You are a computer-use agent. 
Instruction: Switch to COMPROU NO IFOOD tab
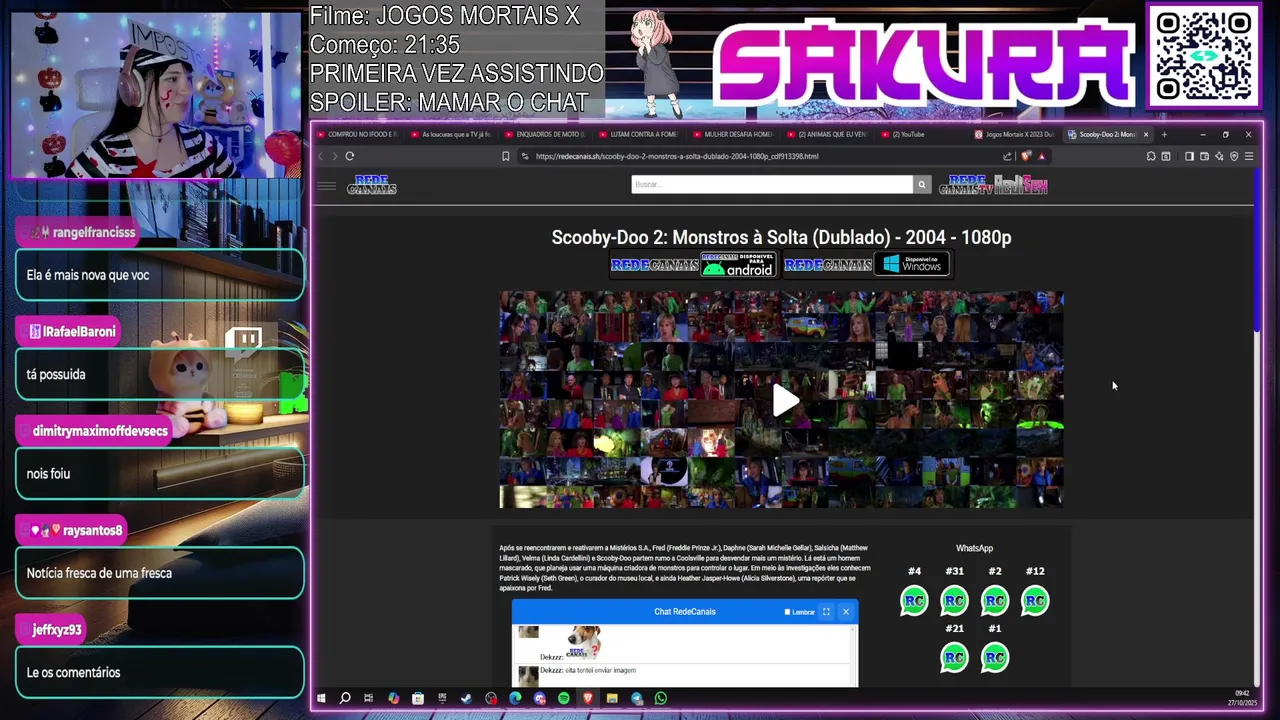click(x=356, y=134)
